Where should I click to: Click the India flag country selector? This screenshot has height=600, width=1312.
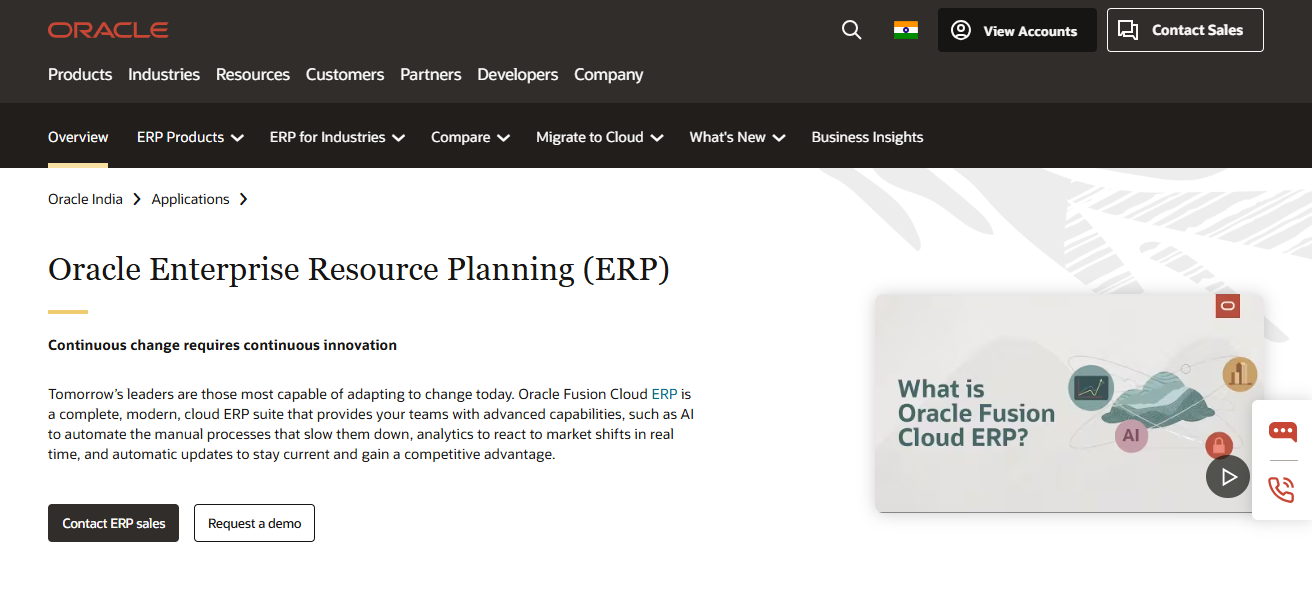(906, 29)
